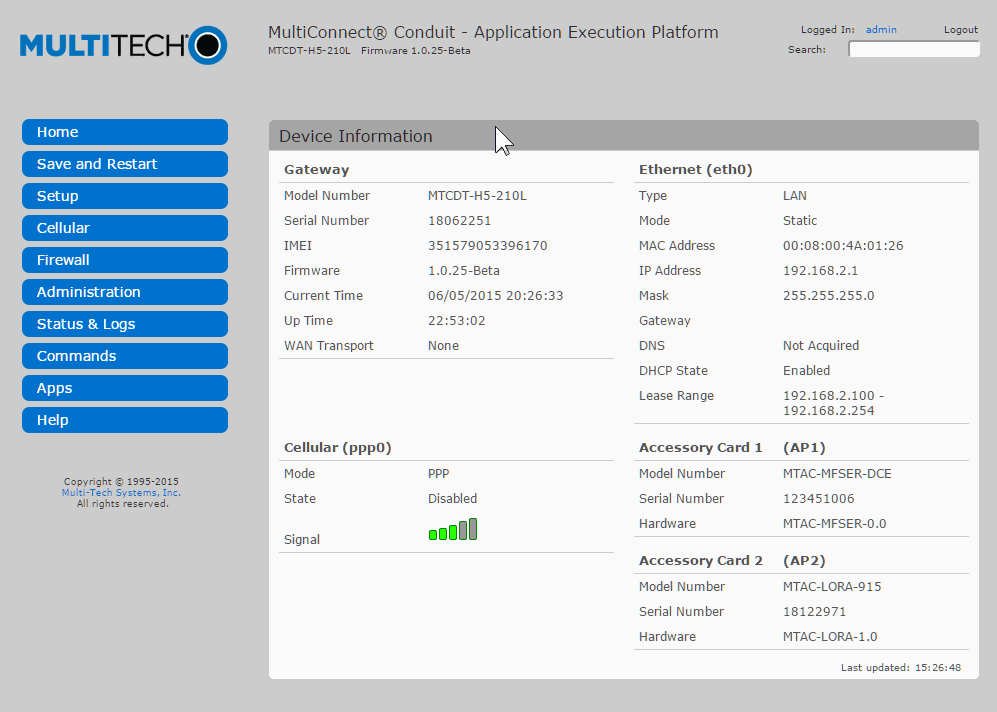Select model number MTCDT-H5-210L under Gateway
This screenshot has width=997, height=712.
pyautogui.click(x=478, y=196)
